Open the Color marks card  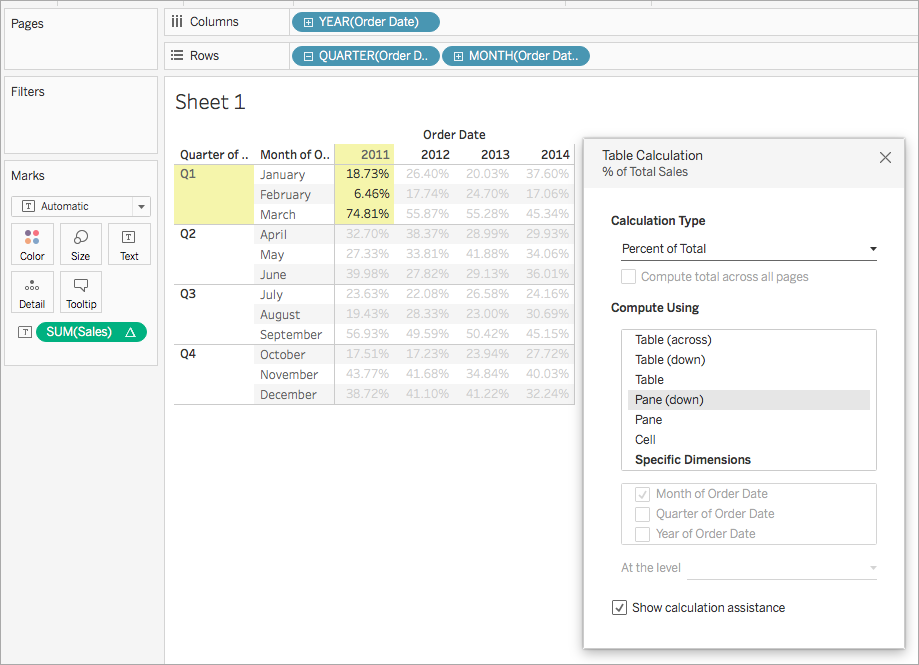[32, 244]
